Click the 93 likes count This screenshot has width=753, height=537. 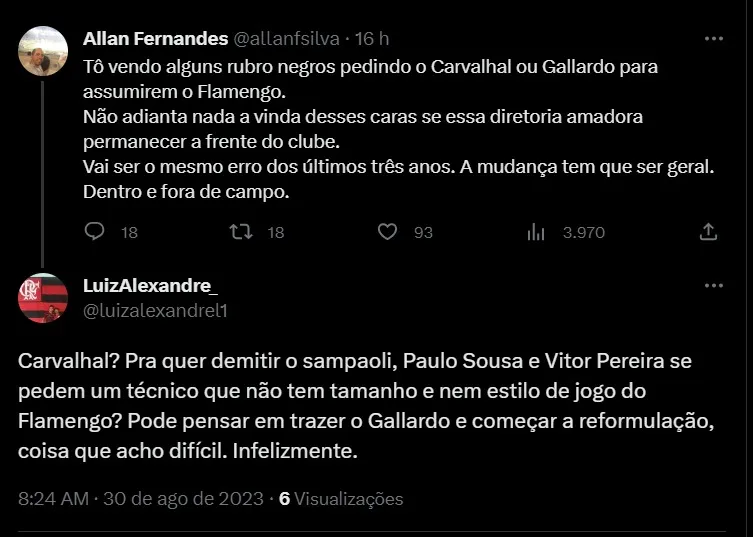coord(423,232)
